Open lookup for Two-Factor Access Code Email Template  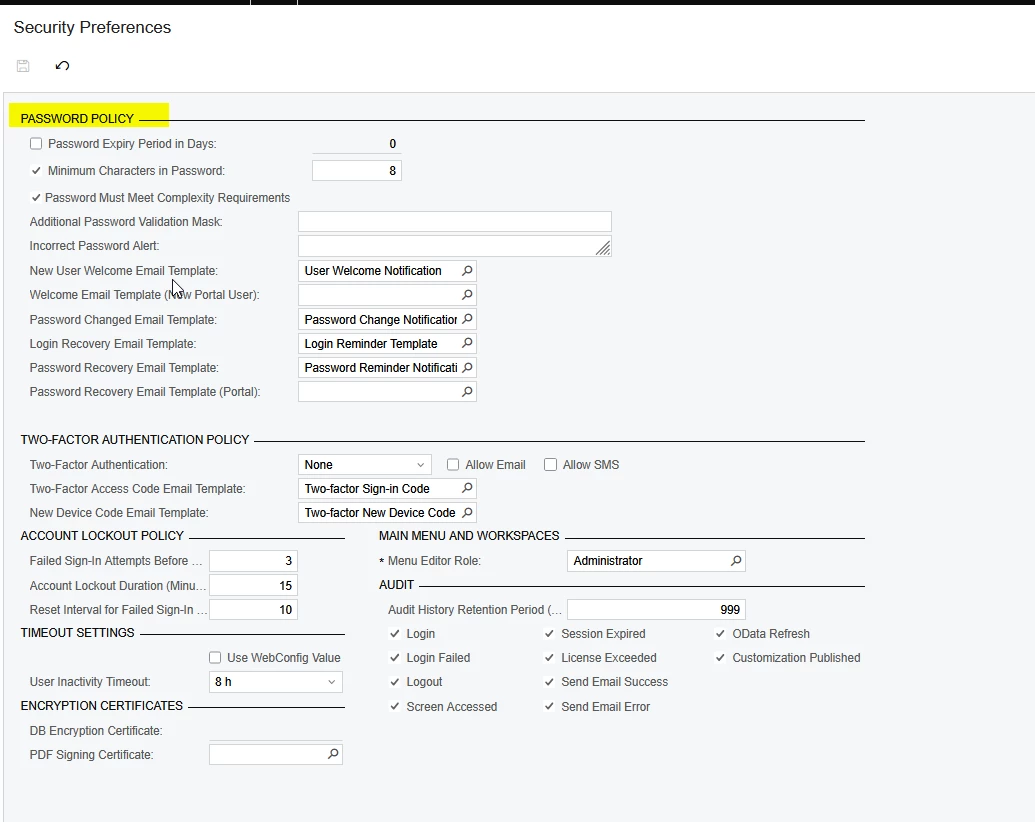[467, 489]
